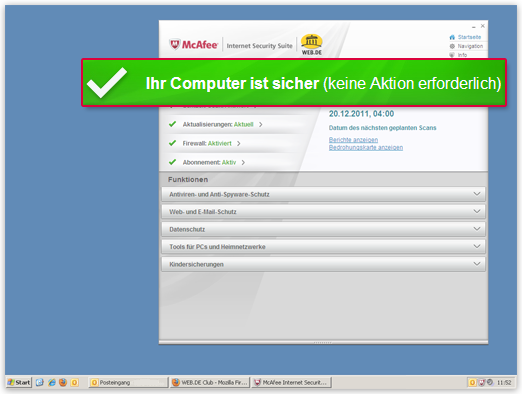Screen dimensions: 522x394
Task: Open the Berichte anzeigen link
Action: point(353,140)
